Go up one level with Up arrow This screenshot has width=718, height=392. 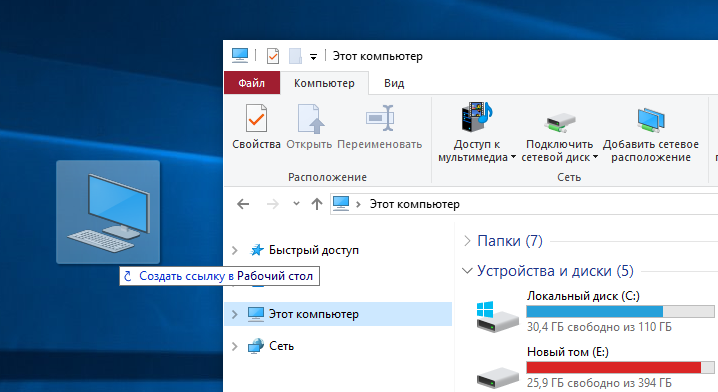(x=317, y=204)
